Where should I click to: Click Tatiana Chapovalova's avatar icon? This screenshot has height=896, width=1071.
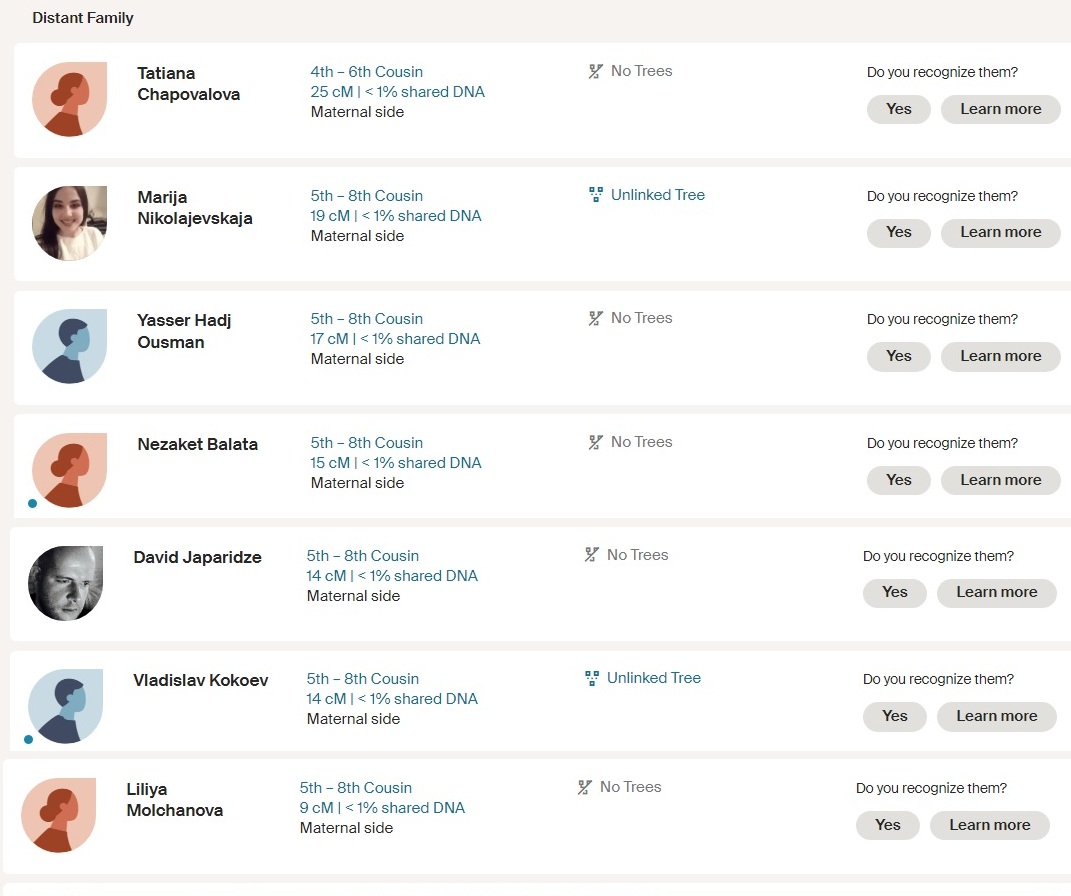(69, 98)
